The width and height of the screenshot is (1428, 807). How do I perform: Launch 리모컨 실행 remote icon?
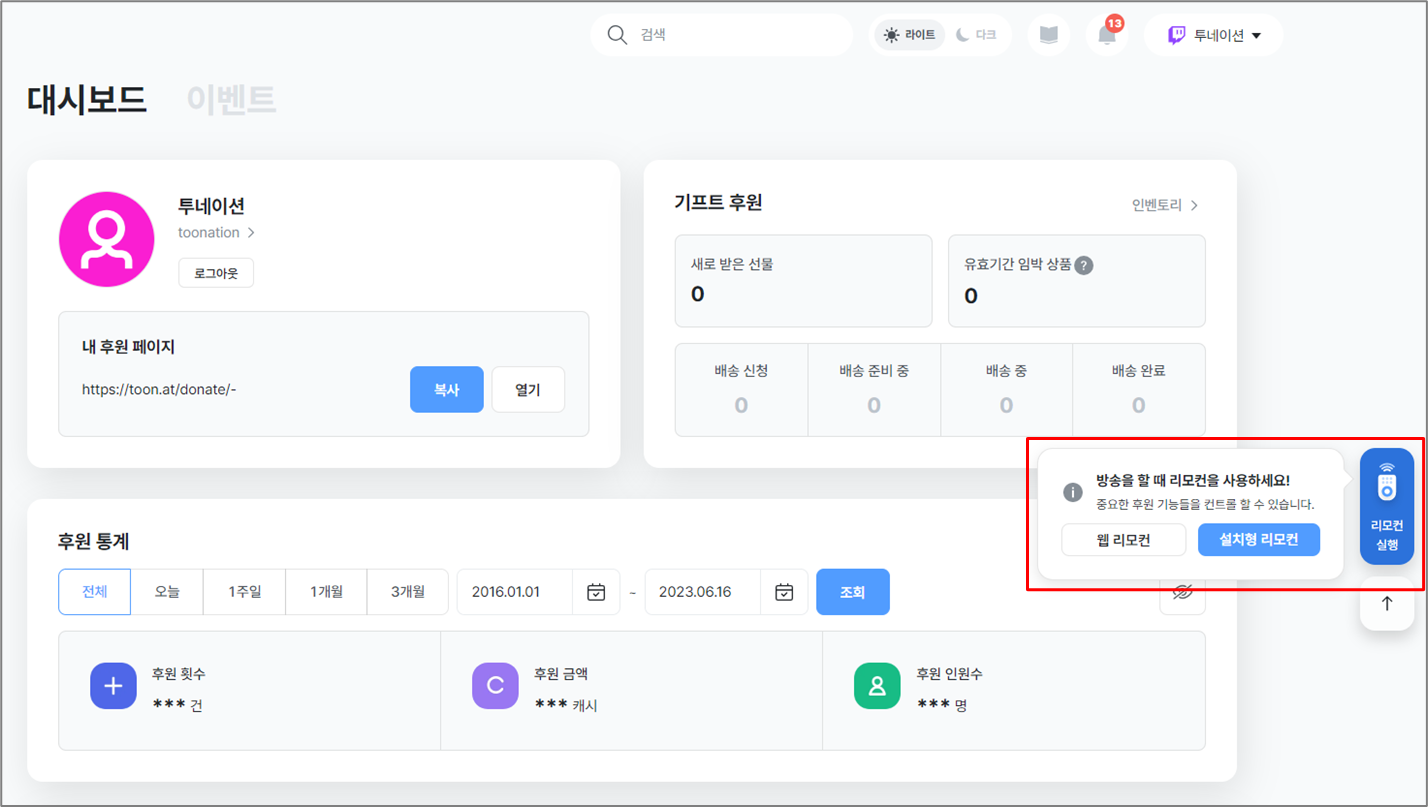[1387, 506]
